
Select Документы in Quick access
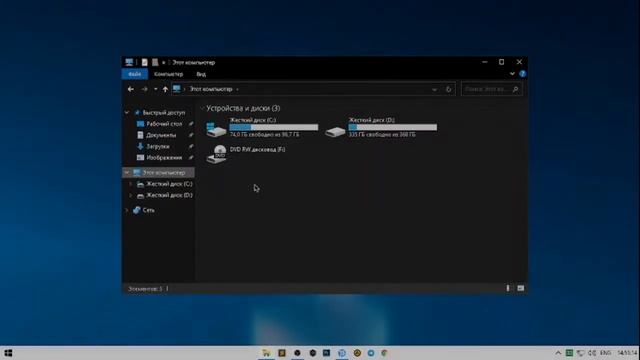[161, 135]
